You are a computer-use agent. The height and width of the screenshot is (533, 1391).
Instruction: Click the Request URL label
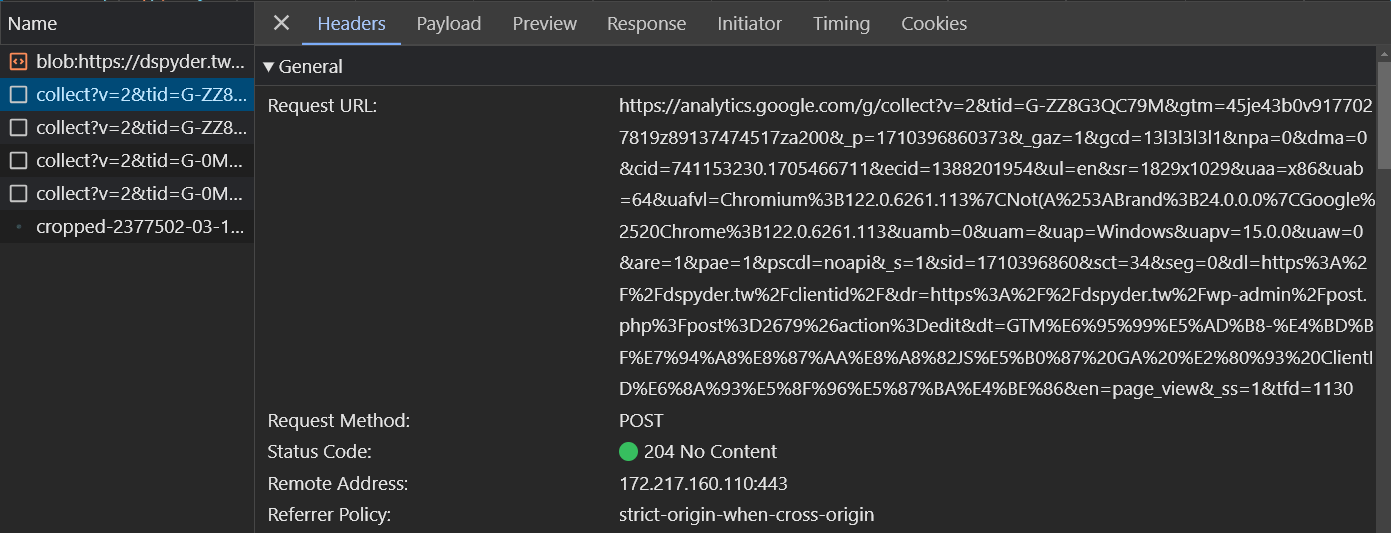[323, 106]
